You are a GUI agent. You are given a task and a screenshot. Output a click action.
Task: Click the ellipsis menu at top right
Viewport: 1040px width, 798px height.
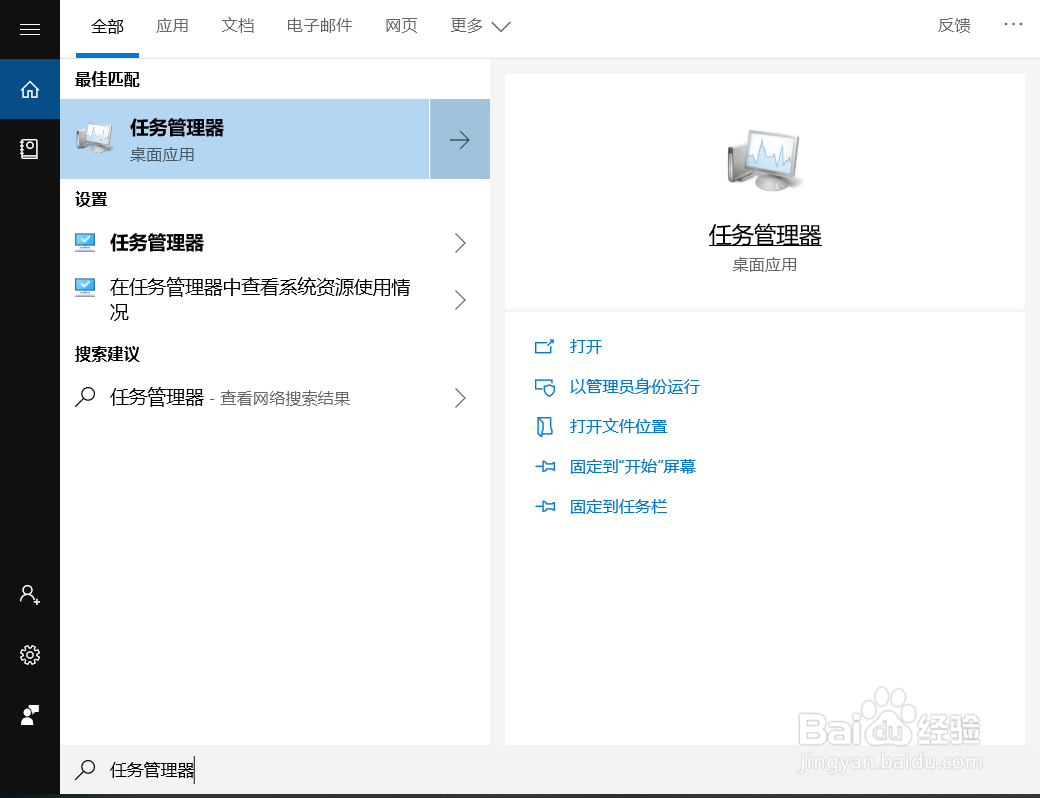(1013, 25)
